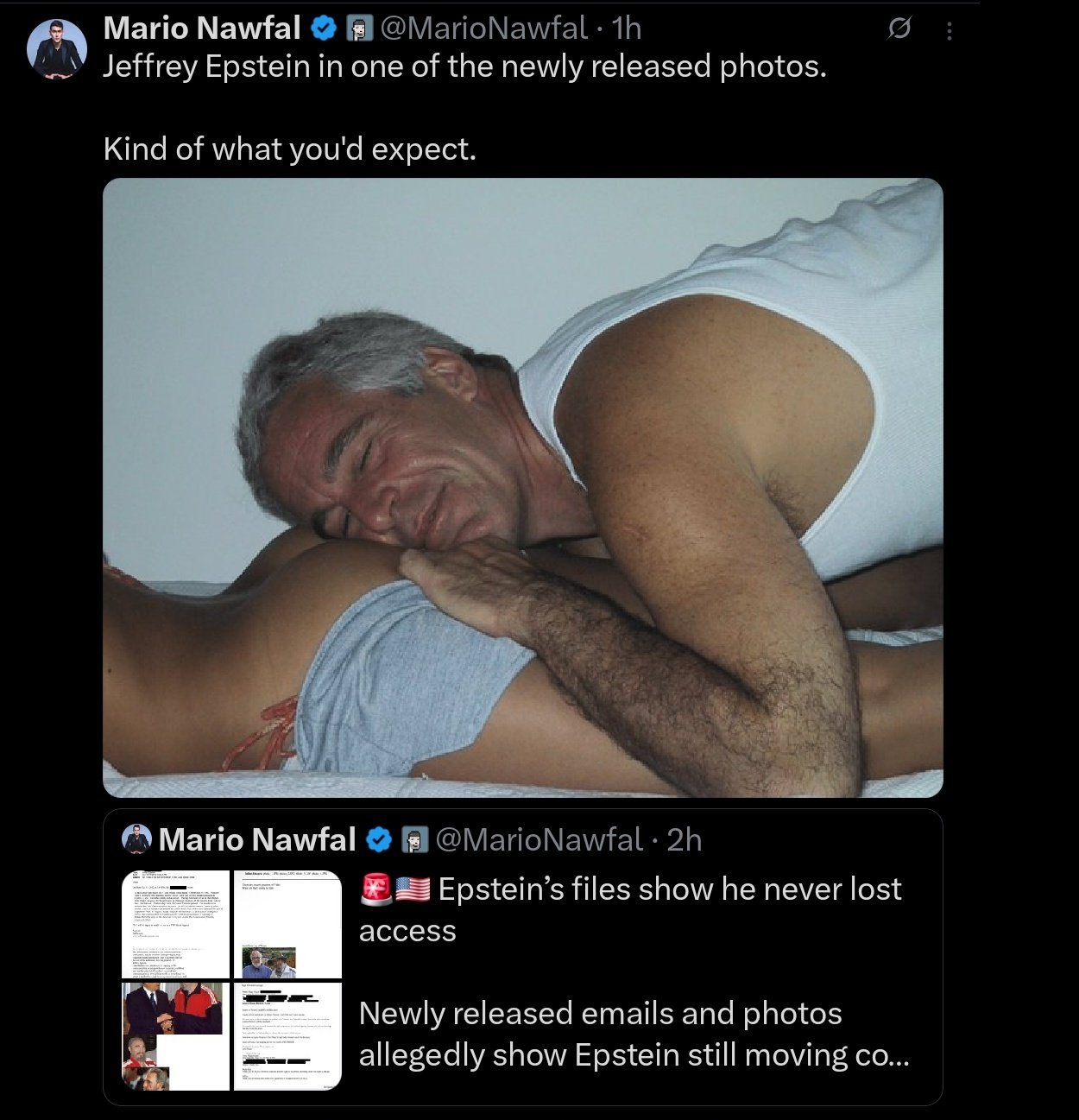Image resolution: width=1079 pixels, height=1120 pixels.
Task: Click the 2h timestamp in the quoted post
Action: point(685,839)
